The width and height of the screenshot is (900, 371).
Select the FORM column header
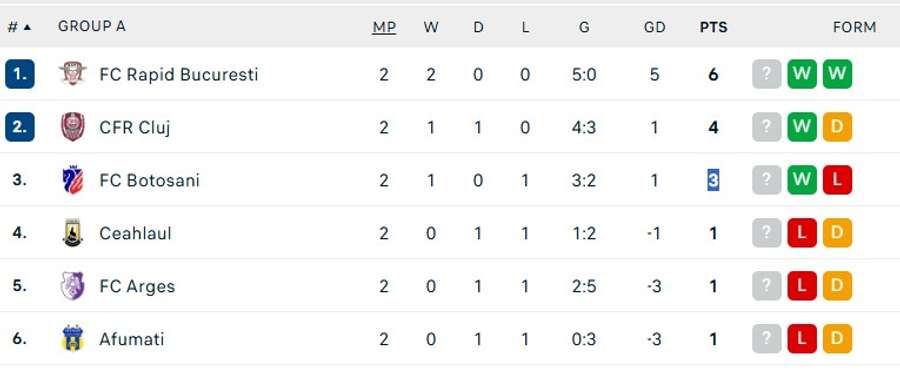(855, 27)
